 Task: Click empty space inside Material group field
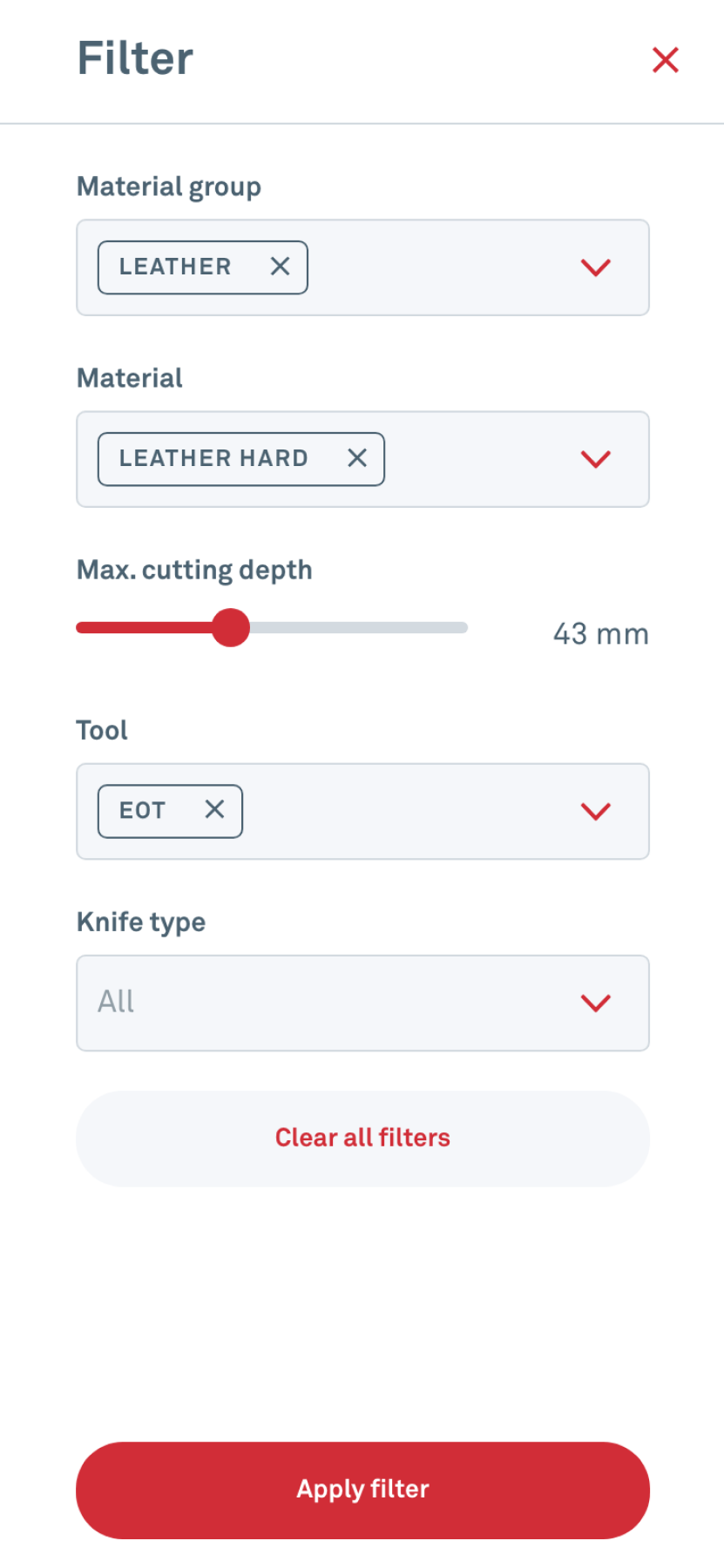tap(436, 267)
